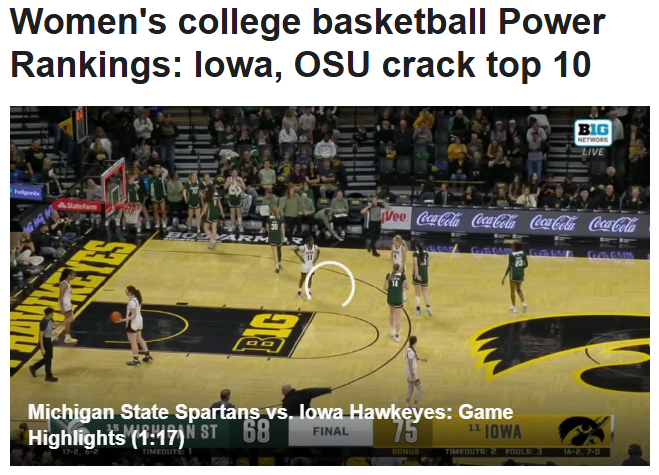Screen dimensions: 659x475
Task: Click the Michigan State vs. Iowa Game Highlights caption
Action: (271, 425)
